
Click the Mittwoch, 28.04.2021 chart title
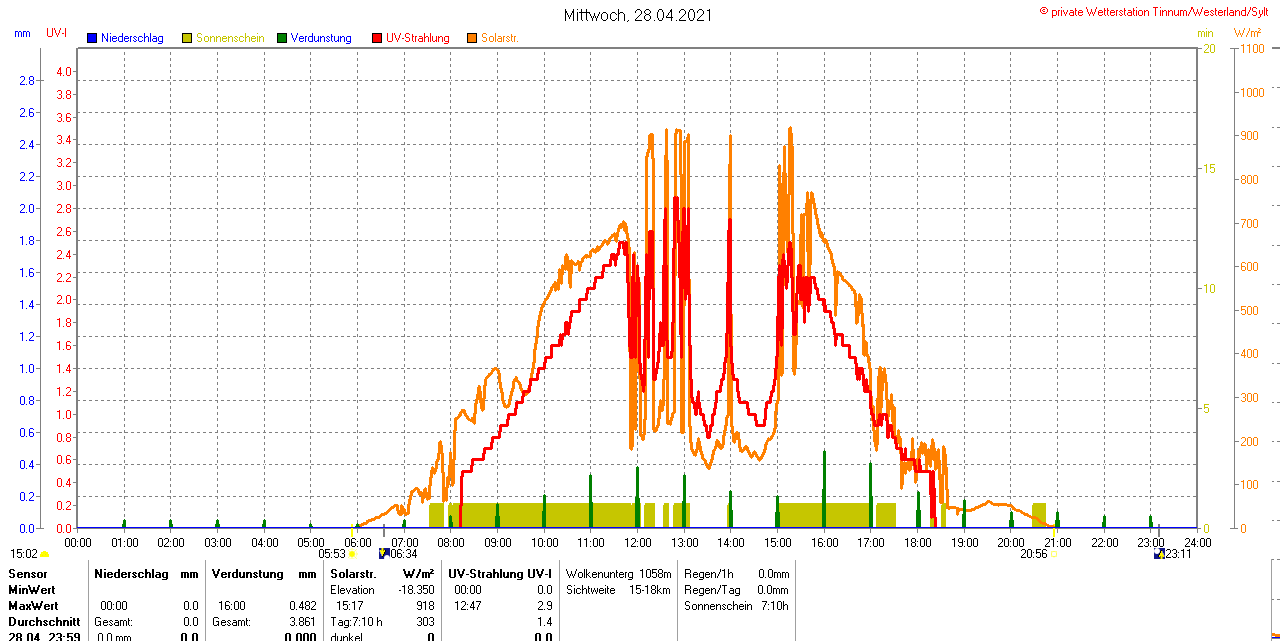click(639, 15)
